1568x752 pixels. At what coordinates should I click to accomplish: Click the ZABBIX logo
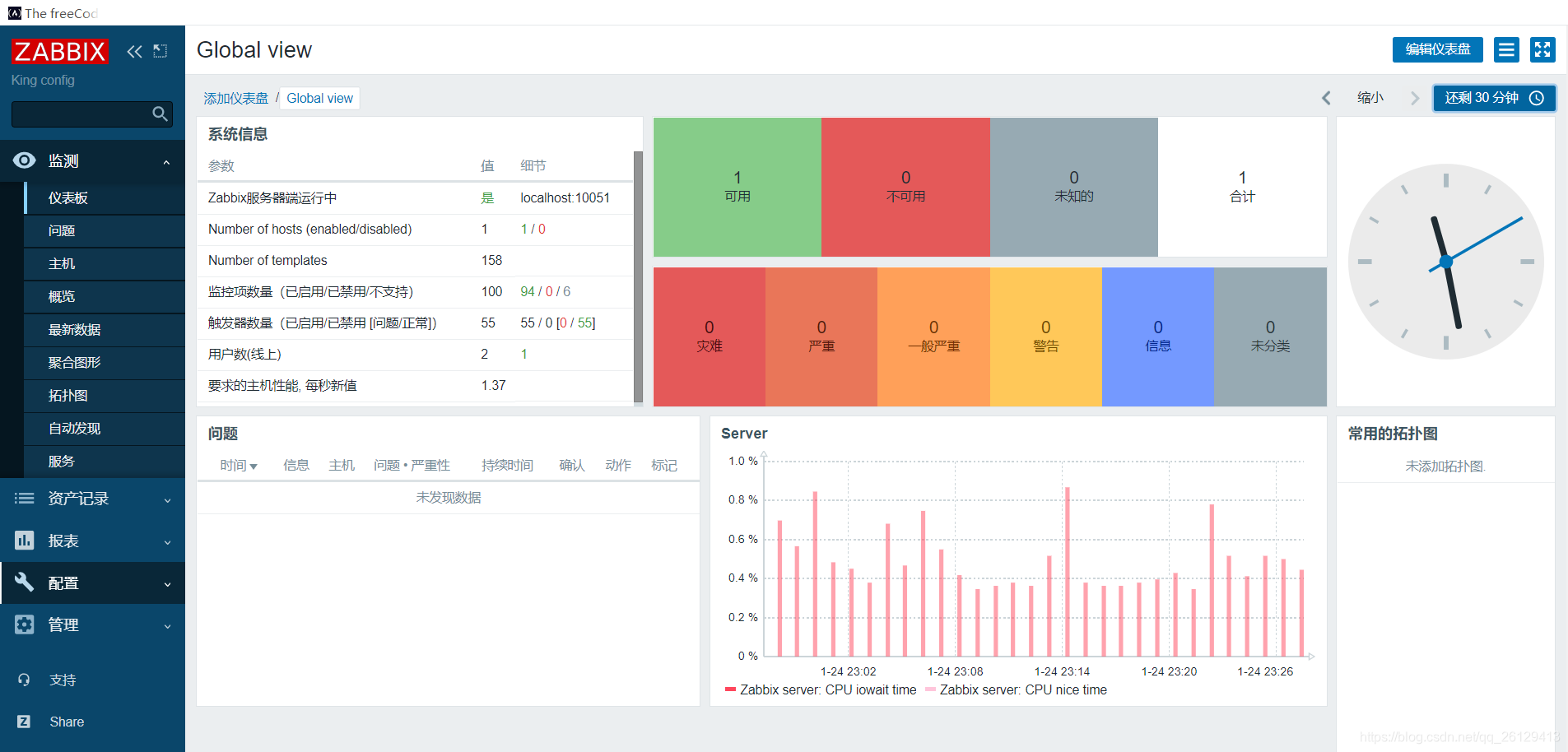coord(59,51)
